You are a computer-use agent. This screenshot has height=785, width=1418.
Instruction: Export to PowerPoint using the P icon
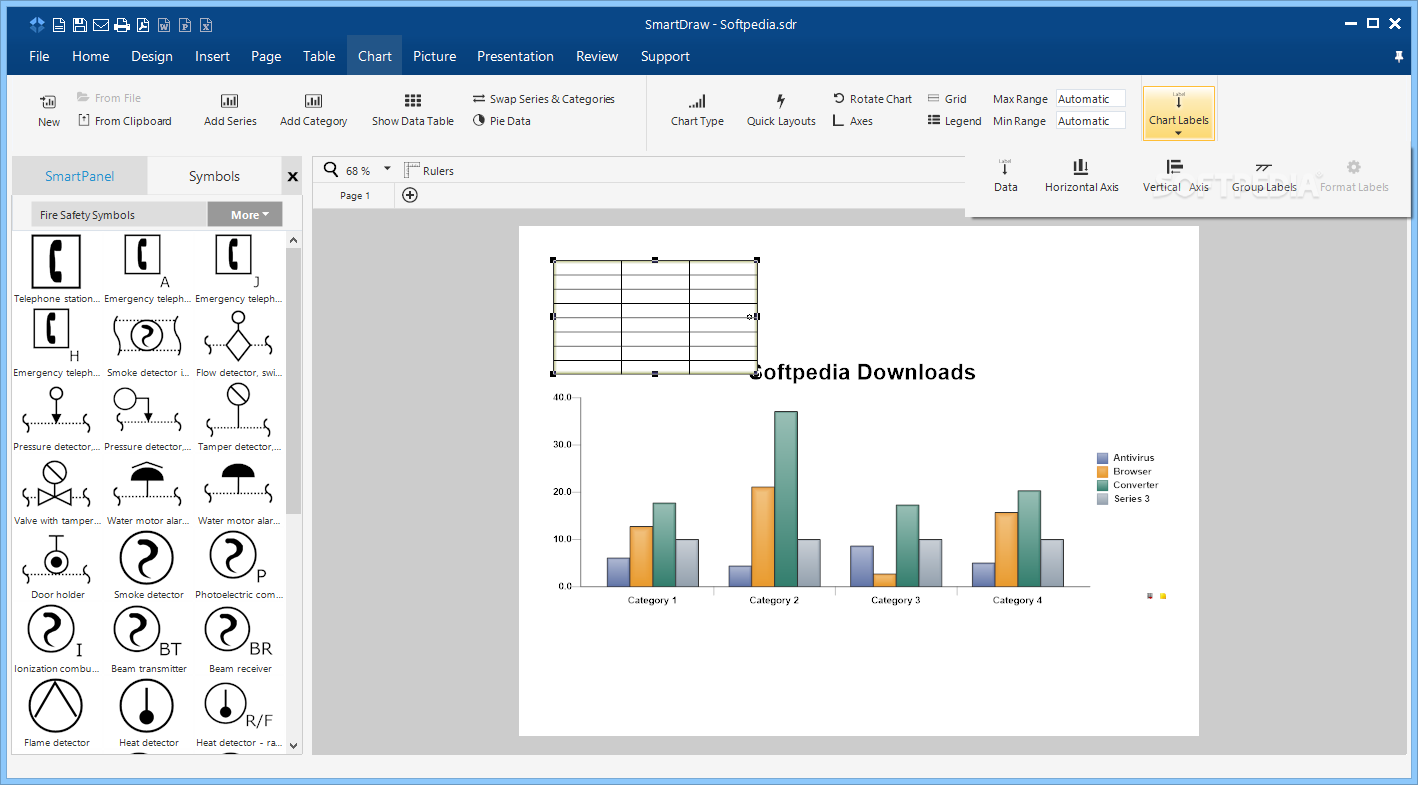[185, 25]
